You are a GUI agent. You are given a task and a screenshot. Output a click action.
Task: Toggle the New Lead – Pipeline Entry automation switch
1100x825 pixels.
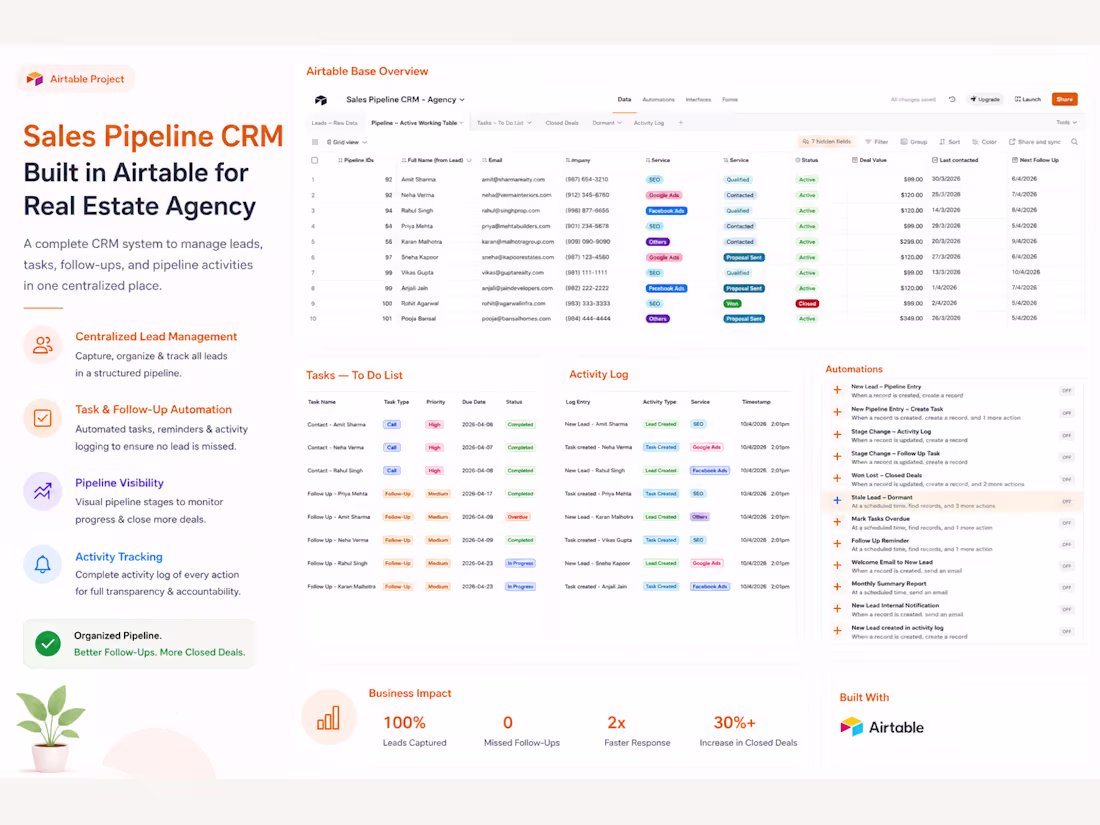[1066, 391]
